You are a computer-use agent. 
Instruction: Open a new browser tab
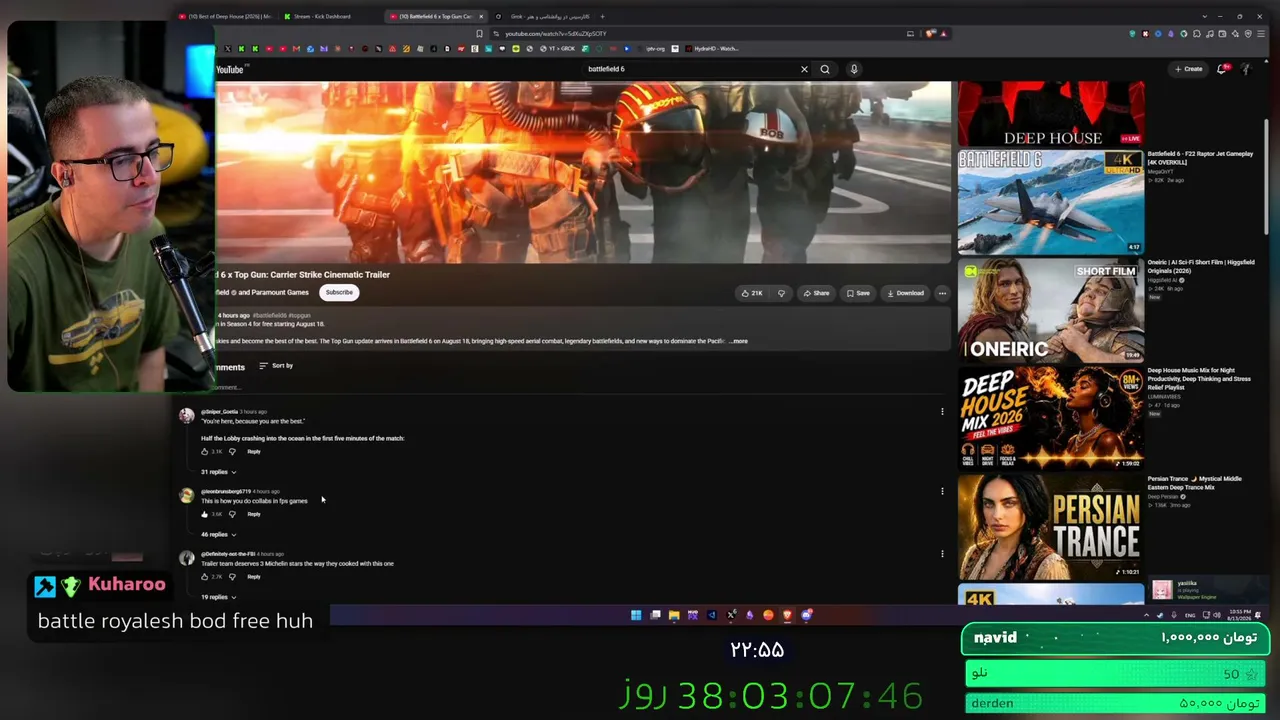coord(602,16)
